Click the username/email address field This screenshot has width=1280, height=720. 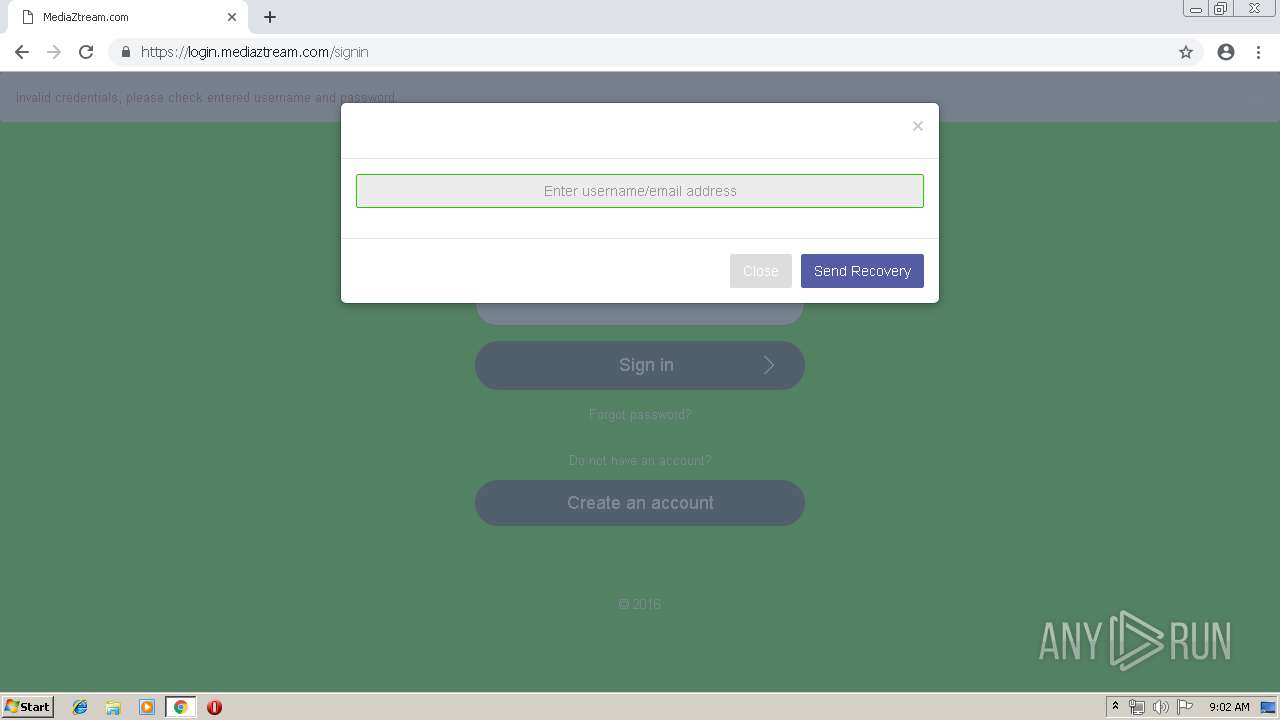[x=640, y=191]
